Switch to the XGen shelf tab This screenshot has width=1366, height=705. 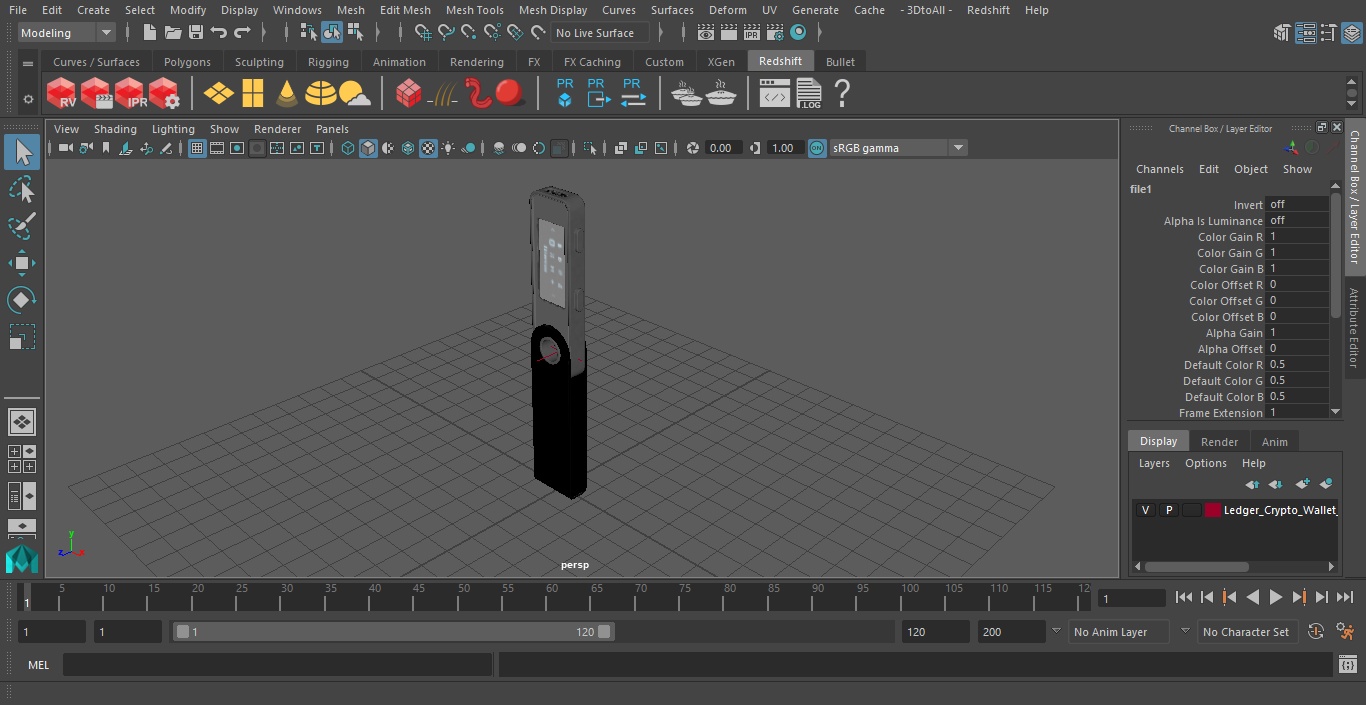tap(721, 62)
